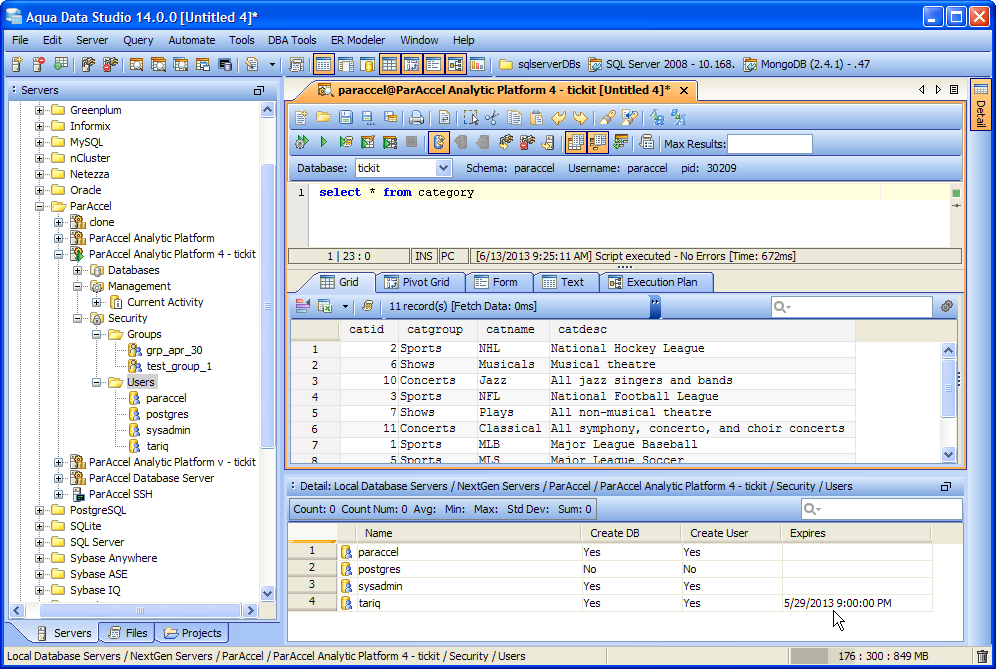The image size is (996, 669).
Task: Collapse the Users folder in tree
Action: pos(97,382)
